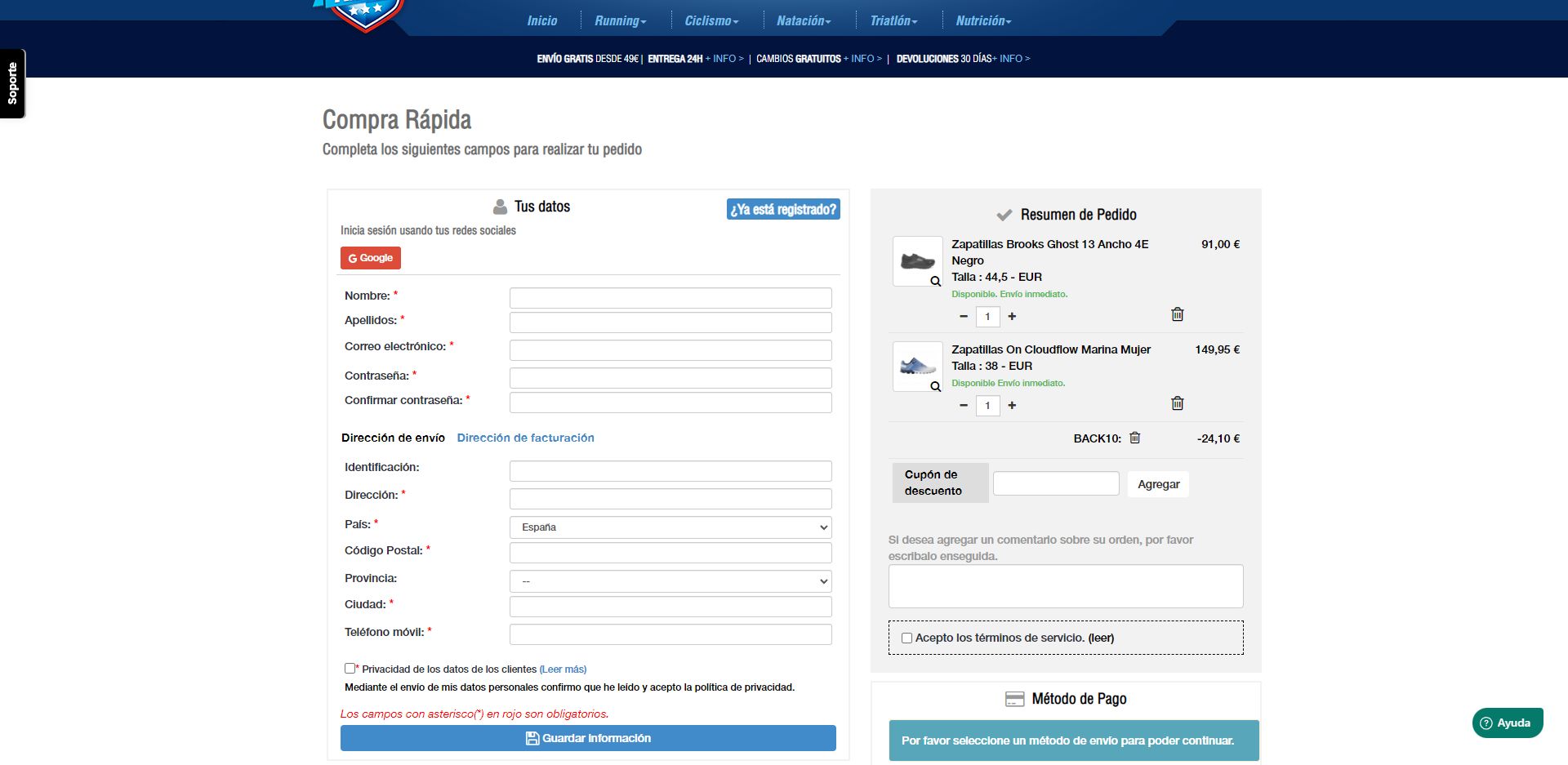Delete Brooks Ghost 13 item with trash icon
Image resolution: width=1568 pixels, height=765 pixels.
point(1177,314)
